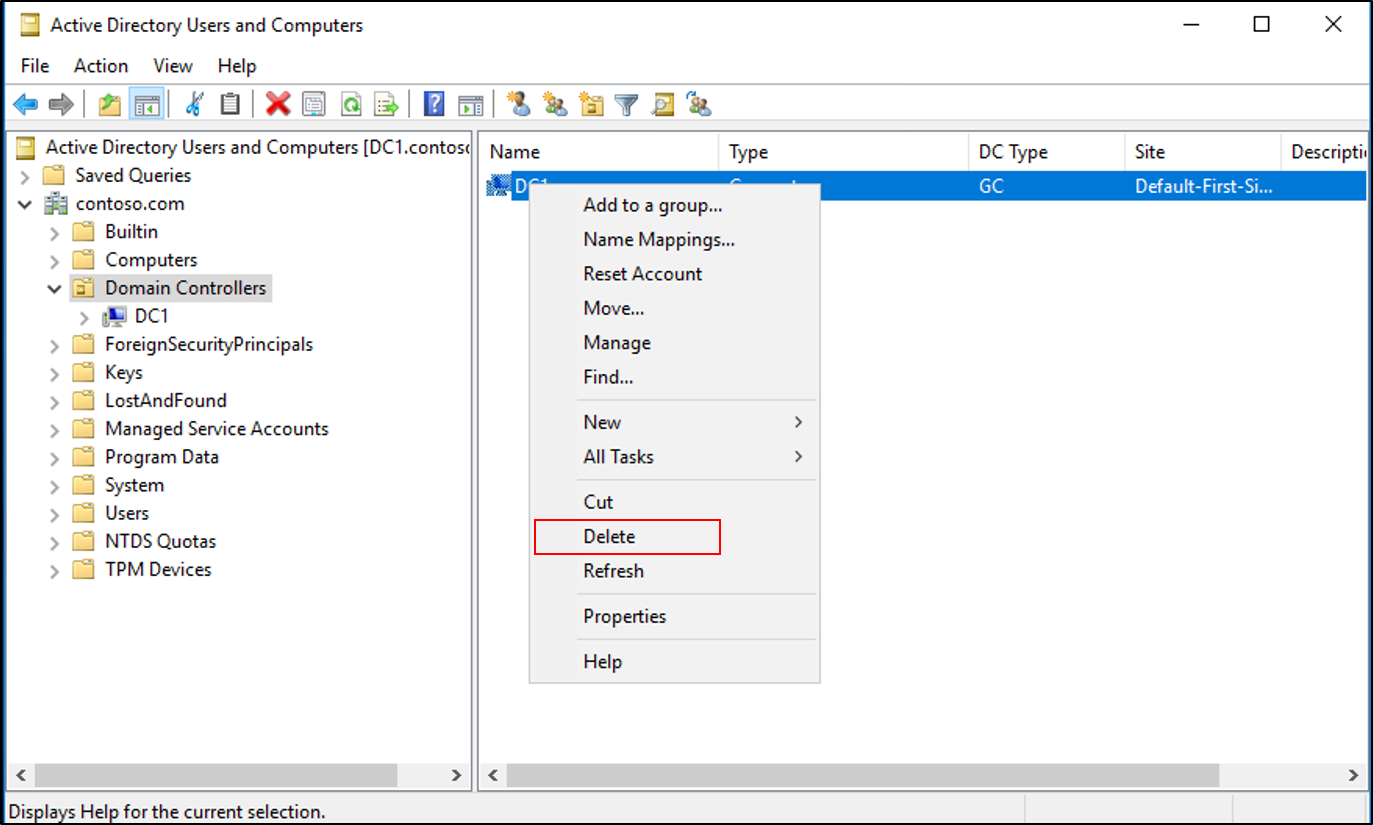Collapse the Domain Controllers node
The image size is (1373, 825).
tap(55, 288)
